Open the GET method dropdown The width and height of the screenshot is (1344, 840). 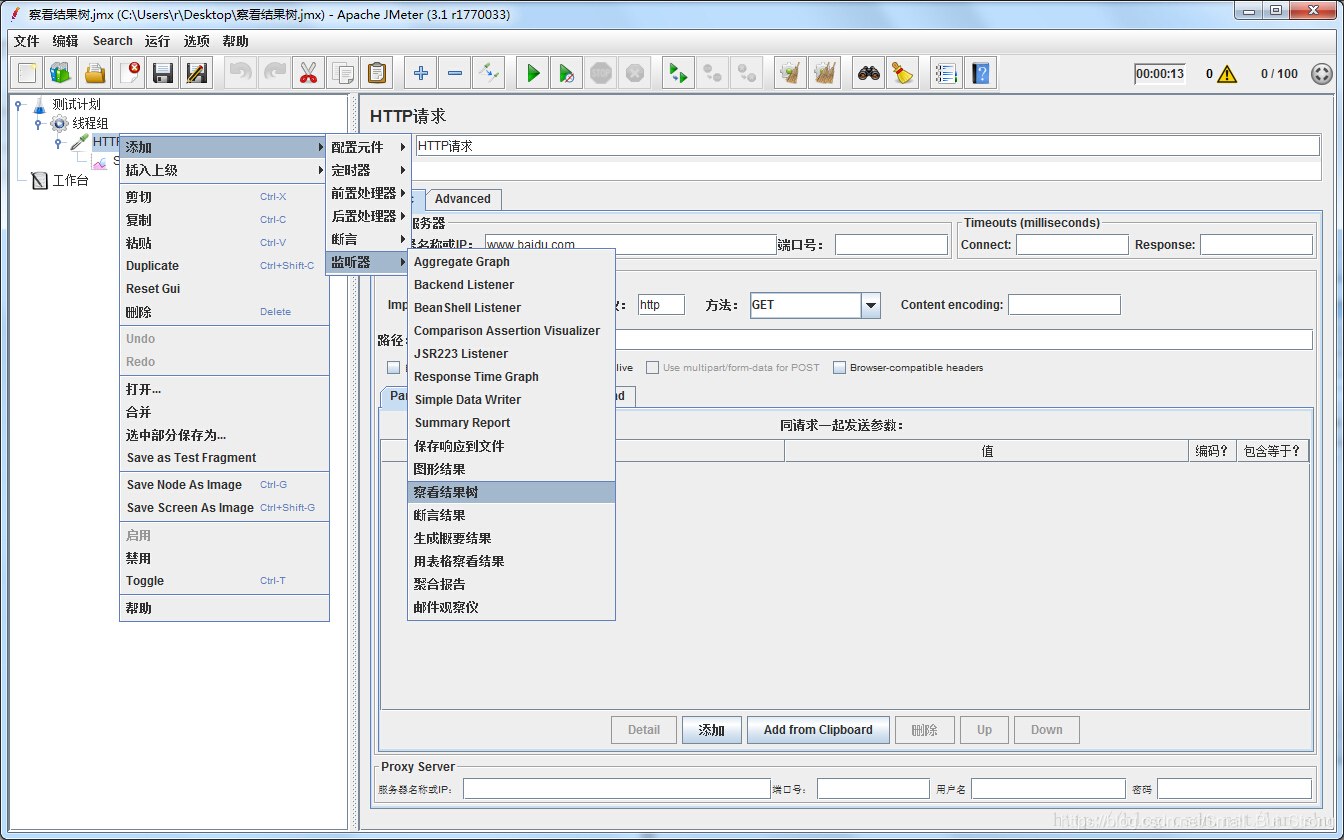tap(870, 305)
